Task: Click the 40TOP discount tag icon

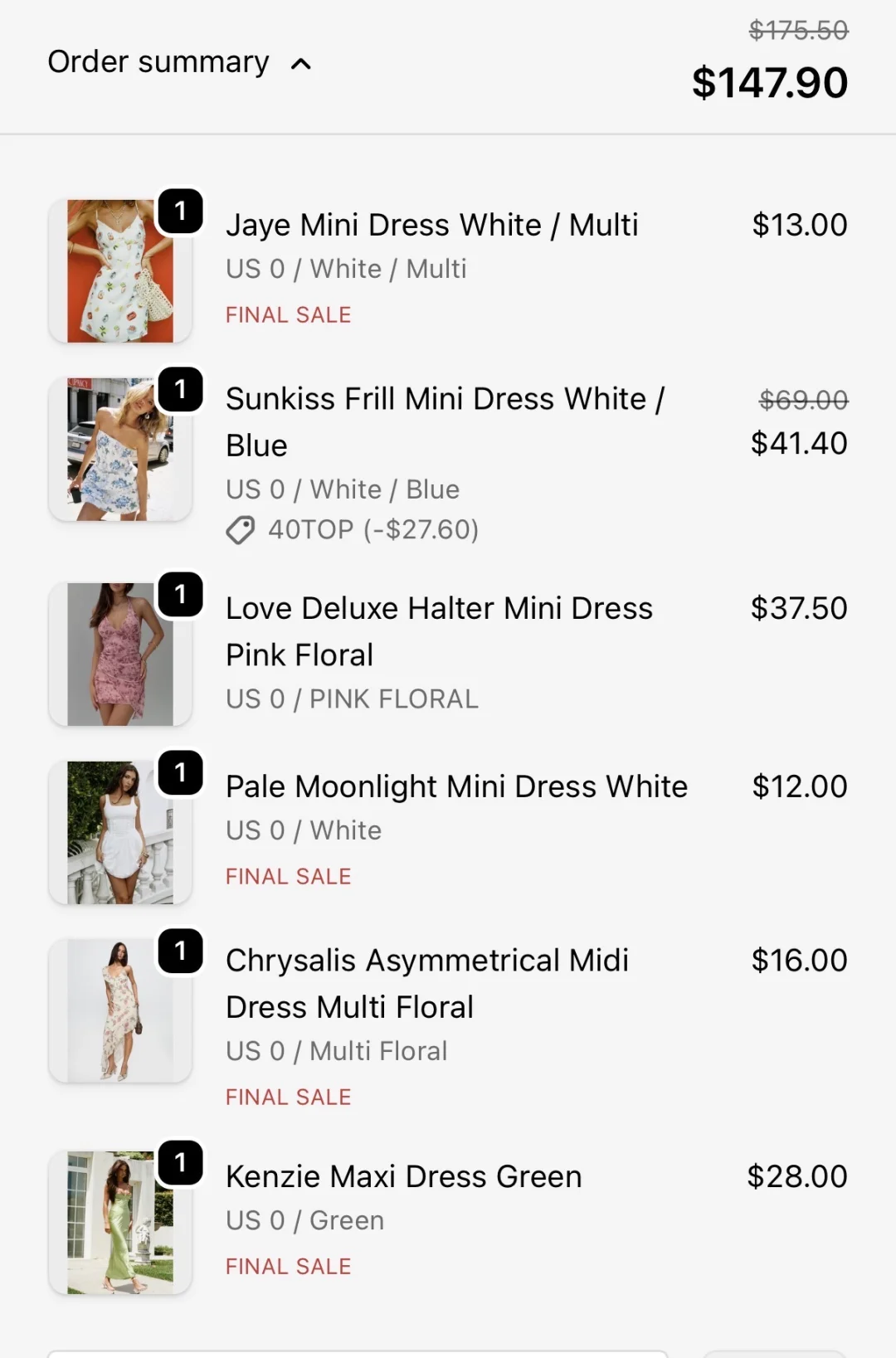Action: click(241, 530)
